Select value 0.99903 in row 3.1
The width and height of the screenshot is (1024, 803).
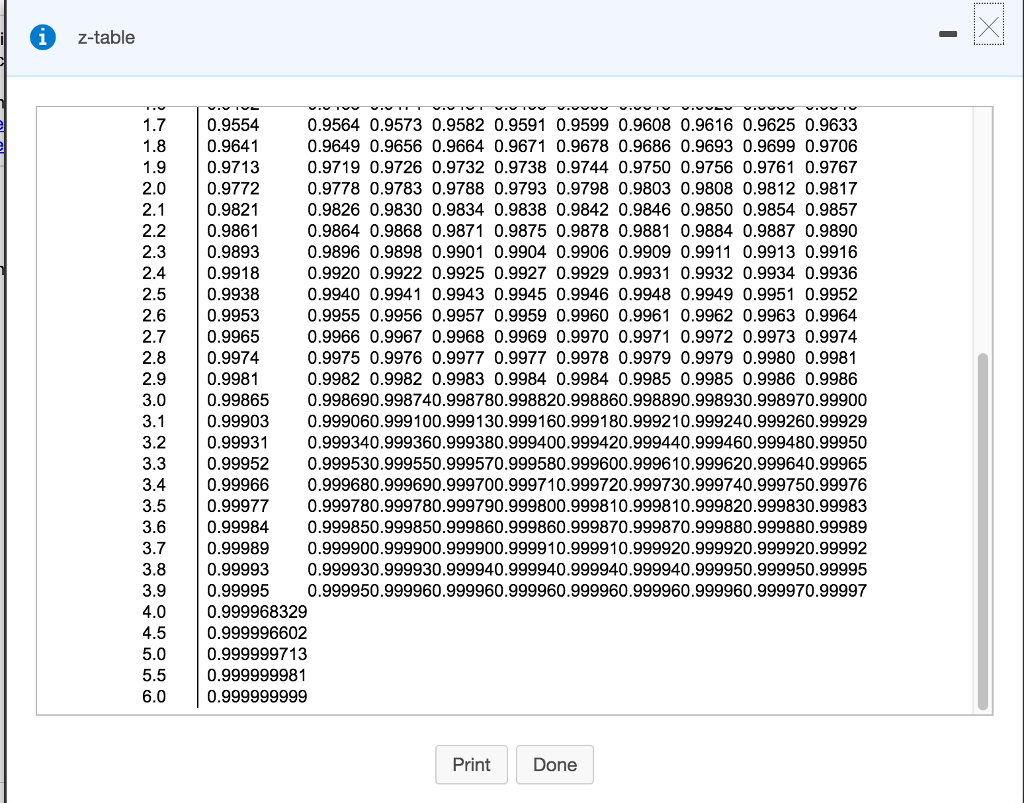click(x=238, y=422)
